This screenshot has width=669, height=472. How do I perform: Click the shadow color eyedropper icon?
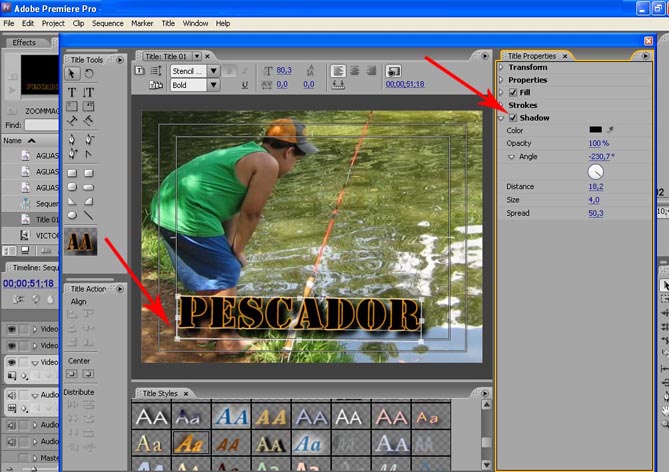click(x=611, y=130)
